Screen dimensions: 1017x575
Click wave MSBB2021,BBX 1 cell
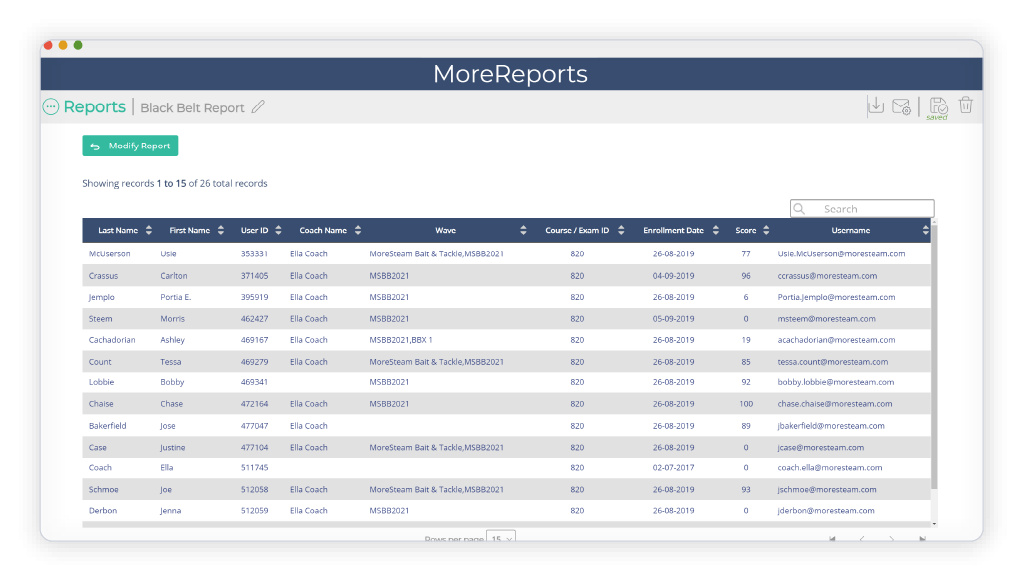(x=401, y=340)
